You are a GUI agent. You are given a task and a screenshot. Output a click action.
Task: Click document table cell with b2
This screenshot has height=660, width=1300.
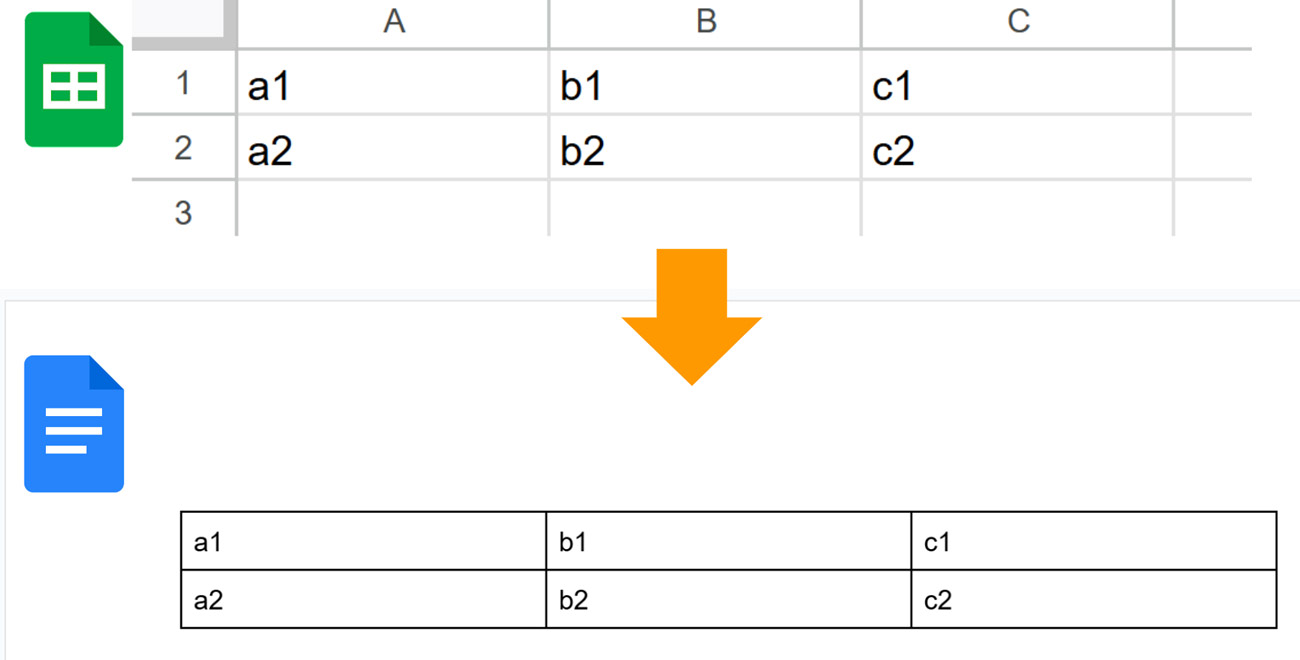(x=729, y=599)
